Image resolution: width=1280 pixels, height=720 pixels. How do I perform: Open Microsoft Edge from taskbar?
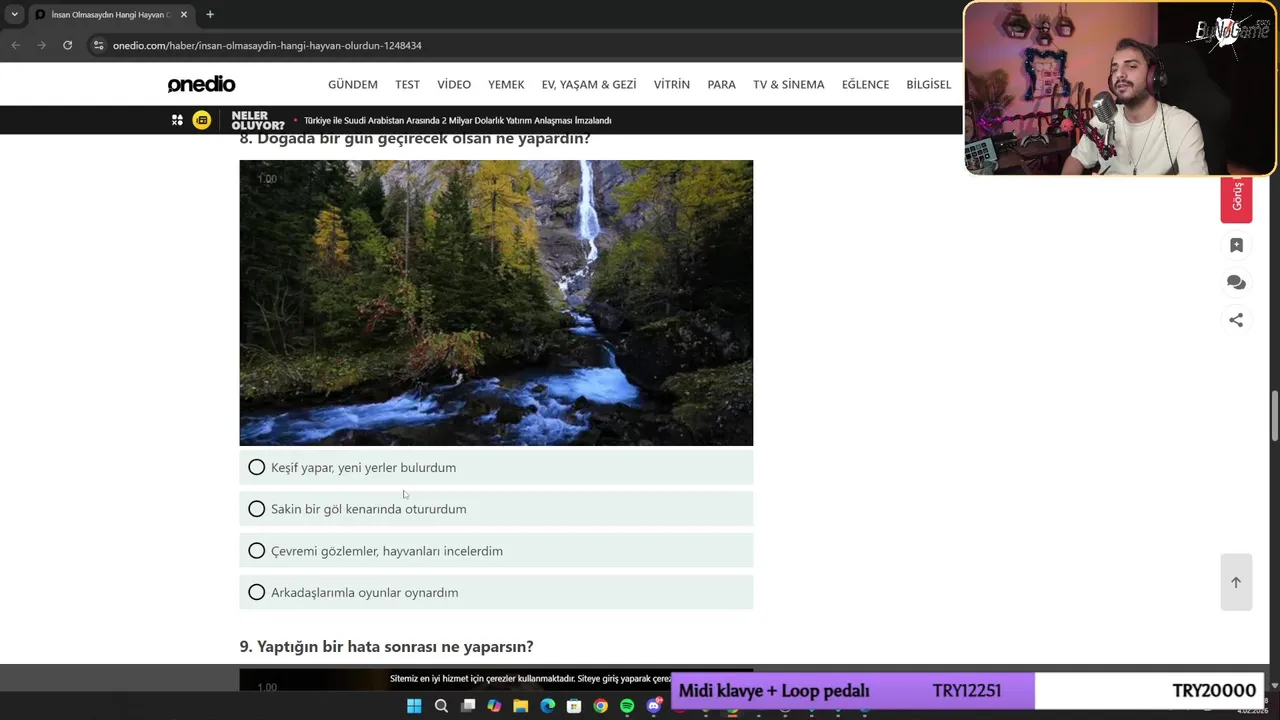(547, 706)
